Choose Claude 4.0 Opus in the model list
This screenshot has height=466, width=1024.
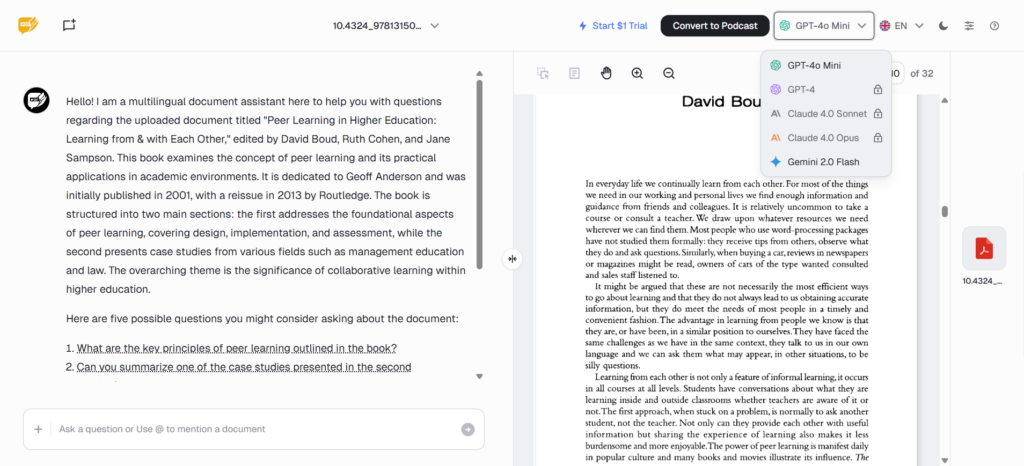823,137
